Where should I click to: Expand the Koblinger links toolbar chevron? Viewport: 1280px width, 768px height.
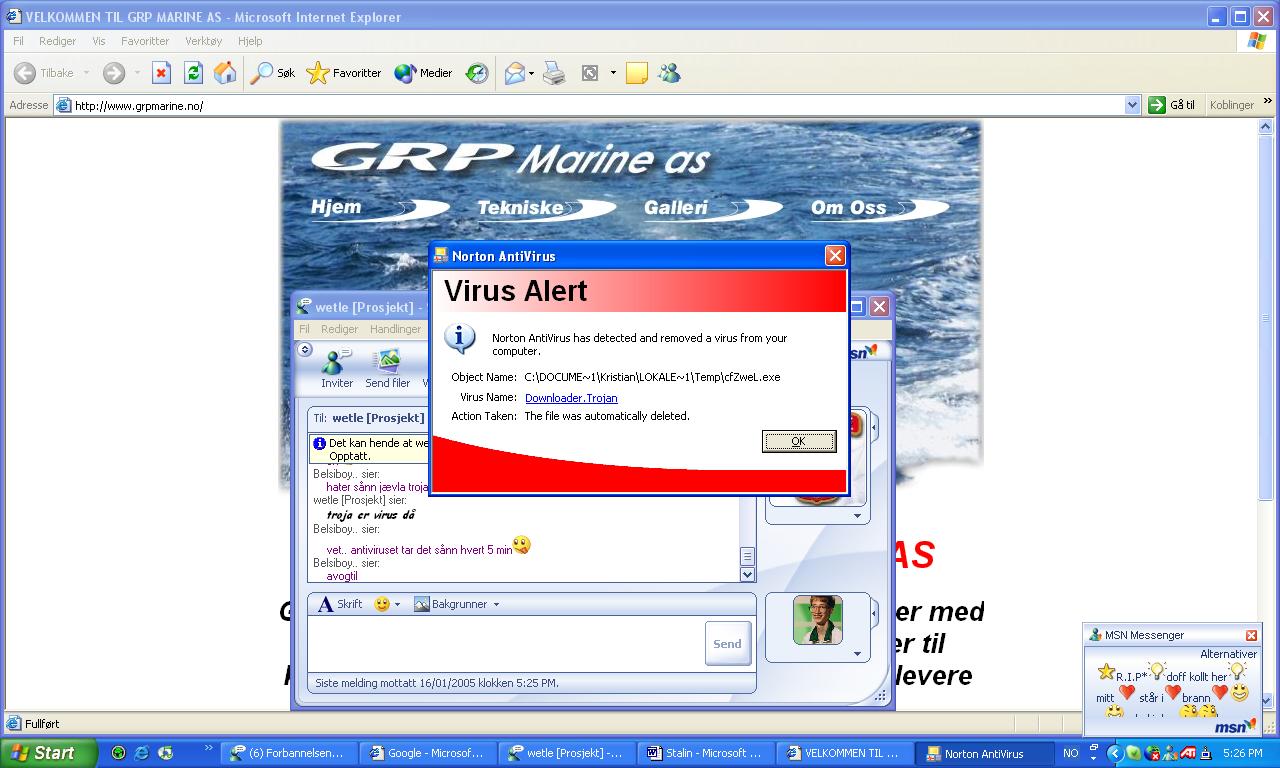(x=1268, y=102)
